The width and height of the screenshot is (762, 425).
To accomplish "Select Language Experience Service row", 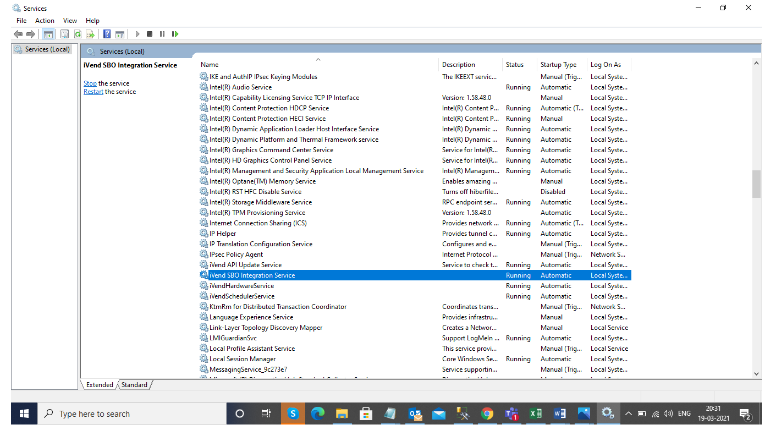I will (x=415, y=317).
